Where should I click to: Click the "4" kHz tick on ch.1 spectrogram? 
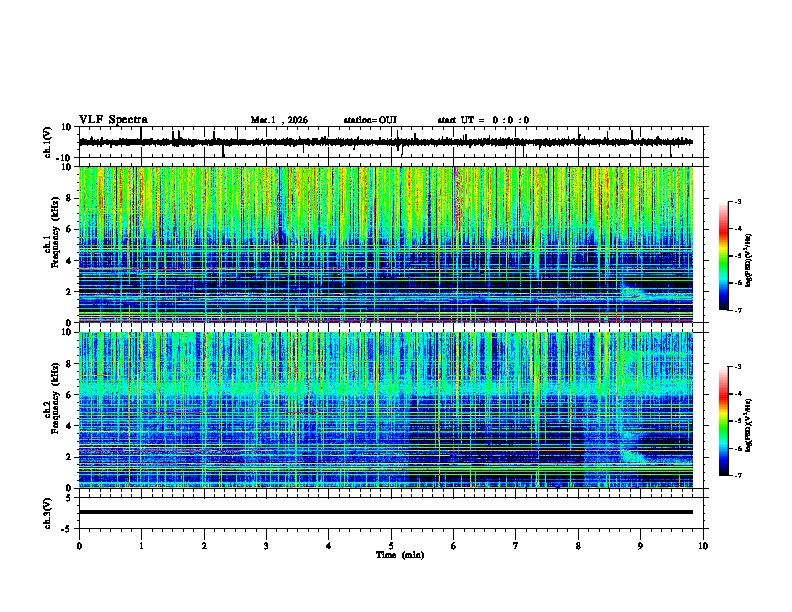coord(70,261)
